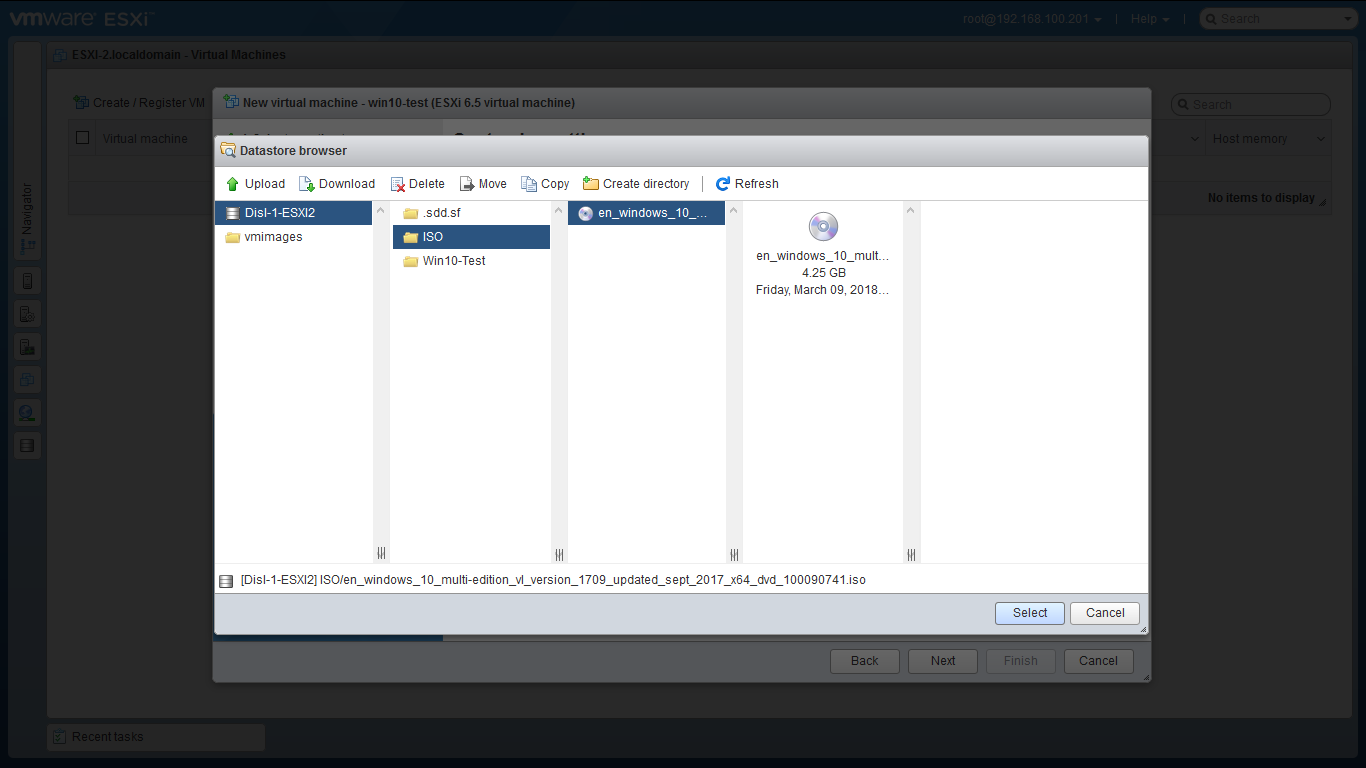Click the first column resize handle
The width and height of the screenshot is (1366, 768).
(380, 554)
